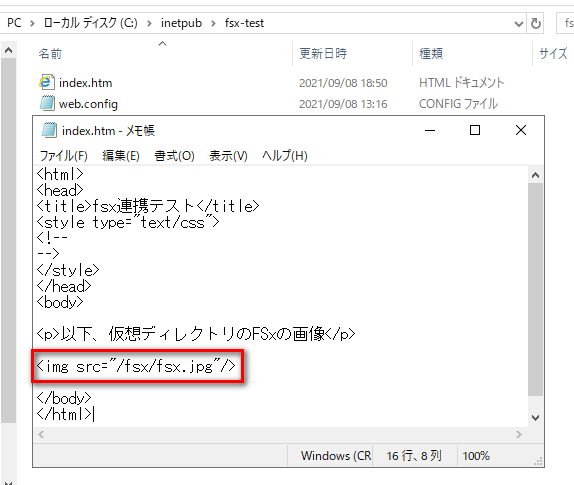Screen dimensions: 574x485
Task: Click PC in the address breadcrumb
Action: (x=14, y=23)
